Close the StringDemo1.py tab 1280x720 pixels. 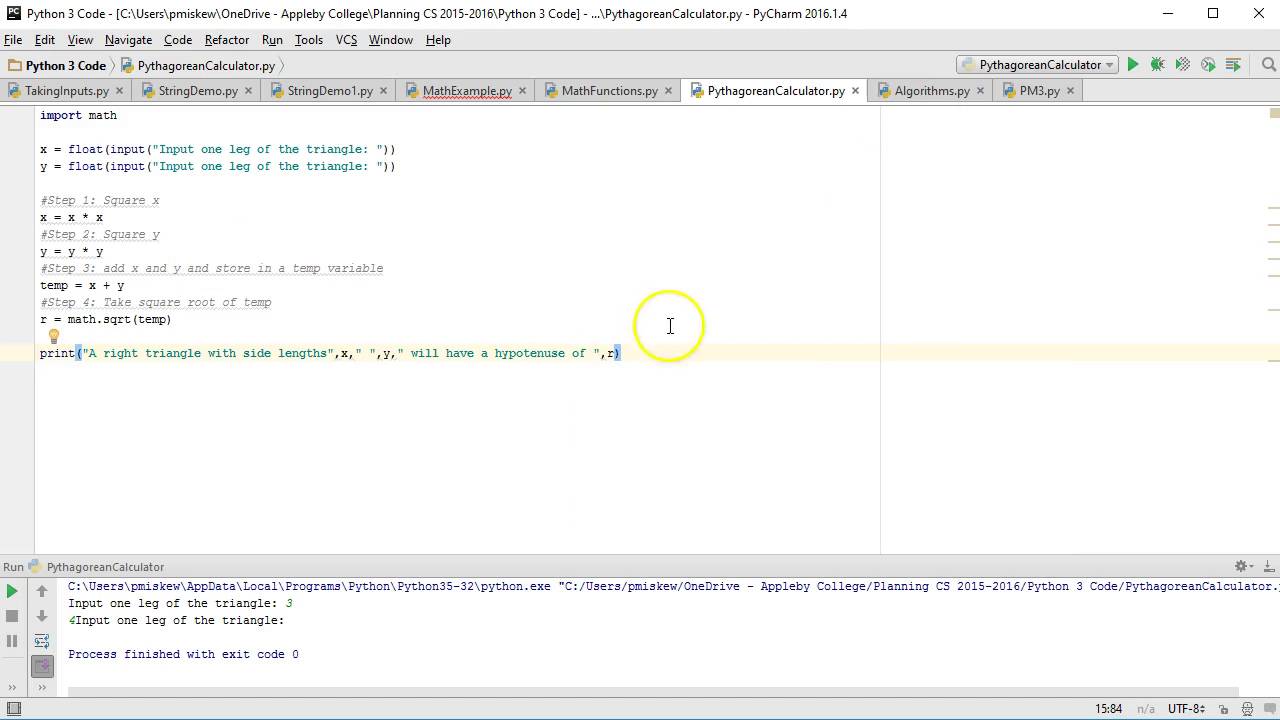pos(384,91)
